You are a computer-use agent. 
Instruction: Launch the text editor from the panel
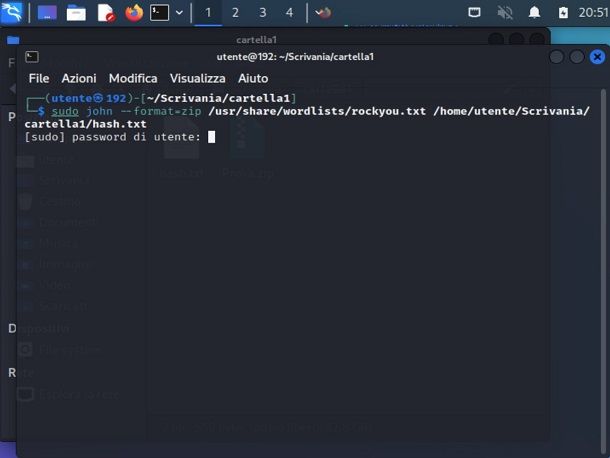pos(105,13)
